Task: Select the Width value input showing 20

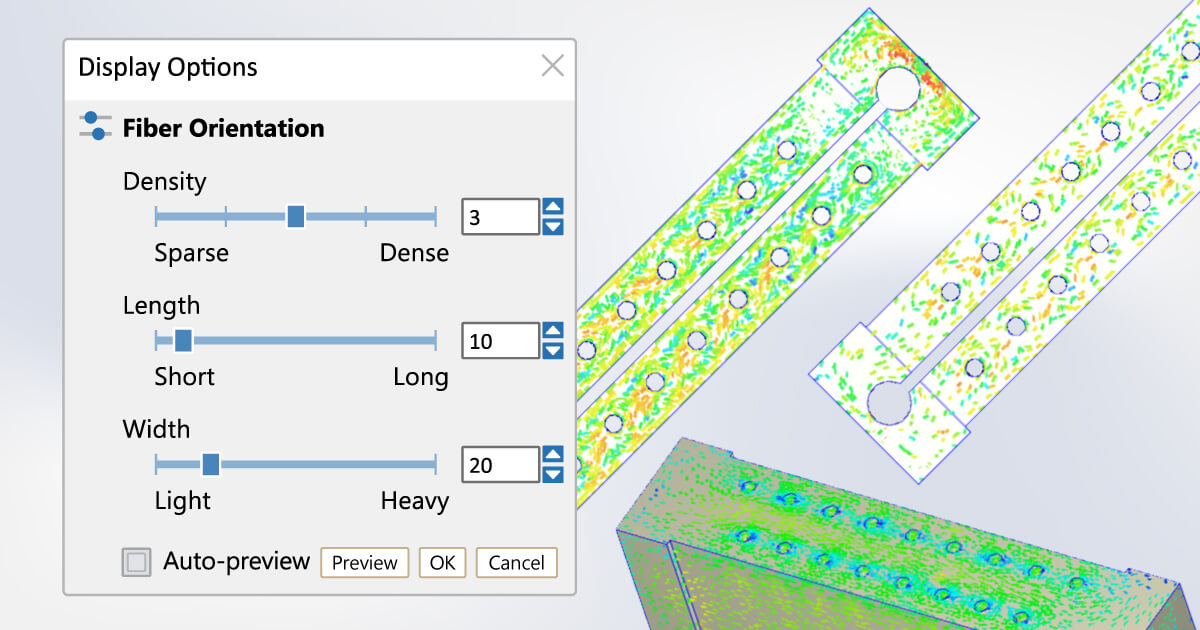Action: click(499, 464)
